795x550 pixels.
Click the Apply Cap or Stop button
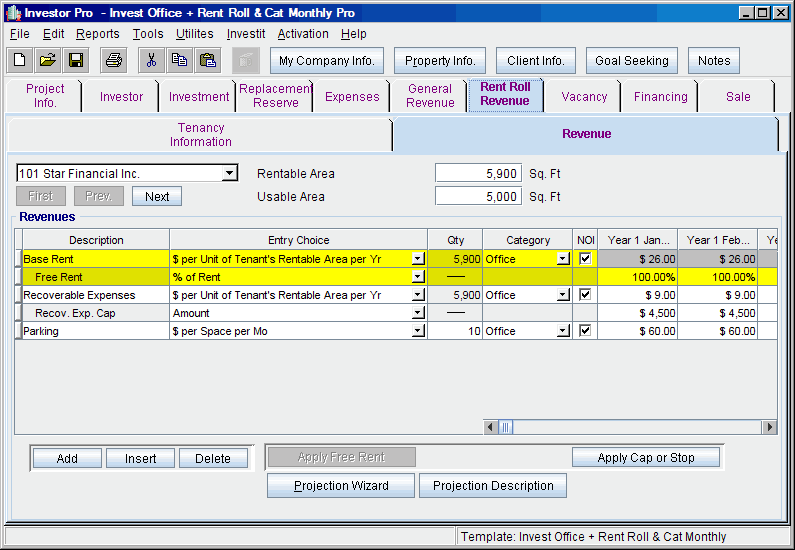click(x=645, y=457)
